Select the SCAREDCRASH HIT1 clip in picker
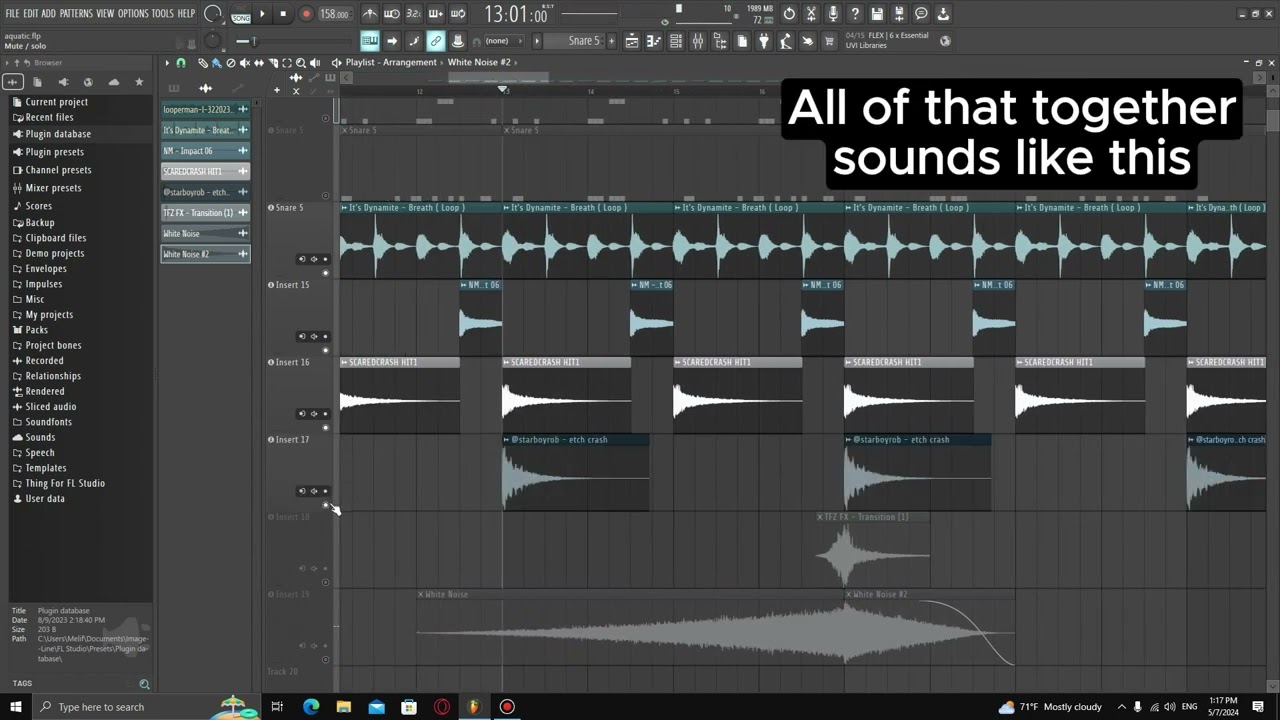This screenshot has width=1280, height=720. (x=205, y=171)
